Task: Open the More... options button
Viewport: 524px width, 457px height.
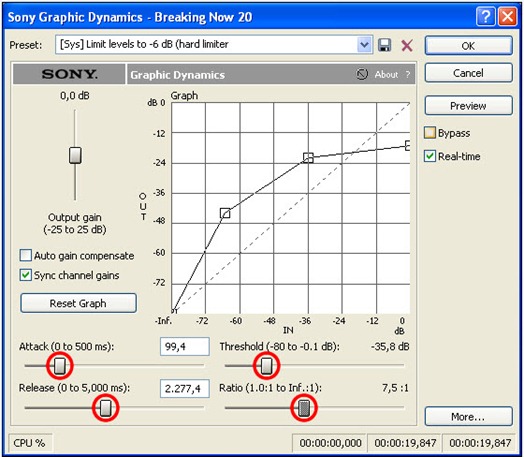Action: point(469,416)
